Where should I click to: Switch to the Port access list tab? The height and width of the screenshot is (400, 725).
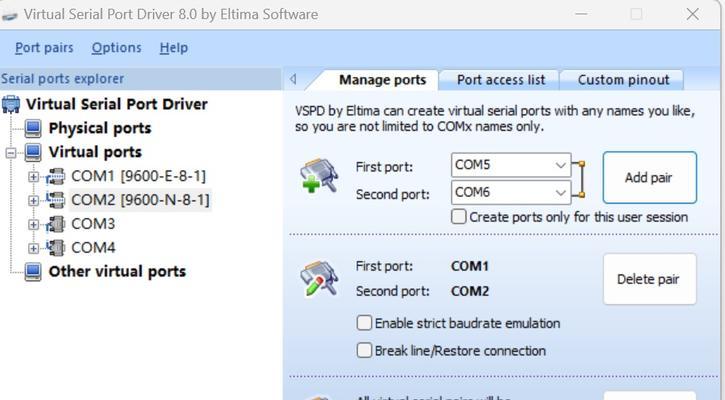pos(501,80)
